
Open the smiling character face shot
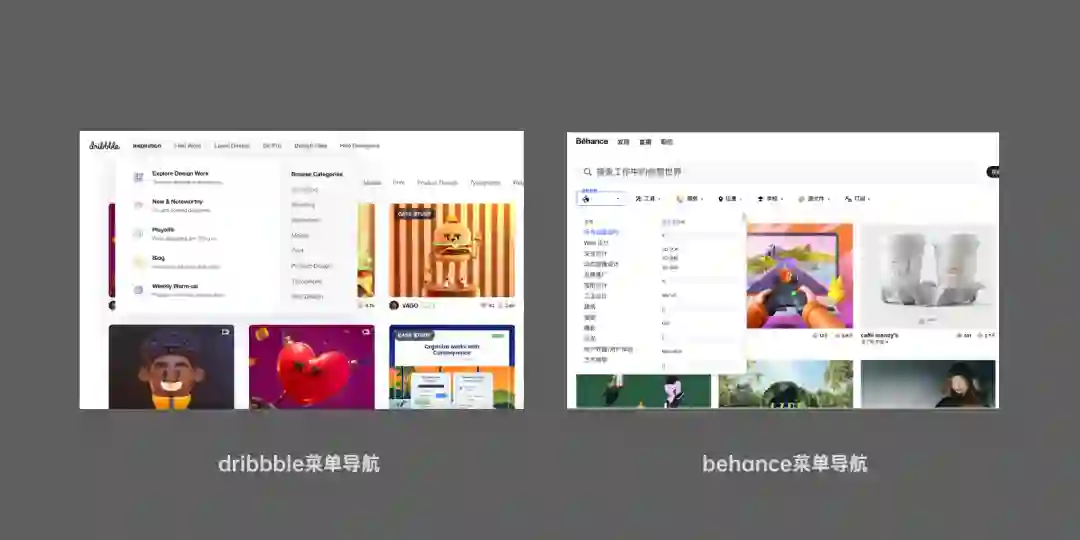[x=172, y=367]
